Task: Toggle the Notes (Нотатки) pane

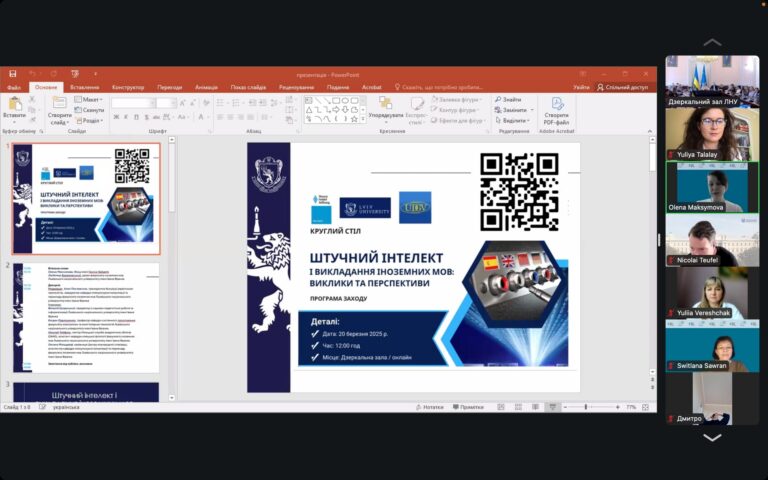Action: coord(428,407)
